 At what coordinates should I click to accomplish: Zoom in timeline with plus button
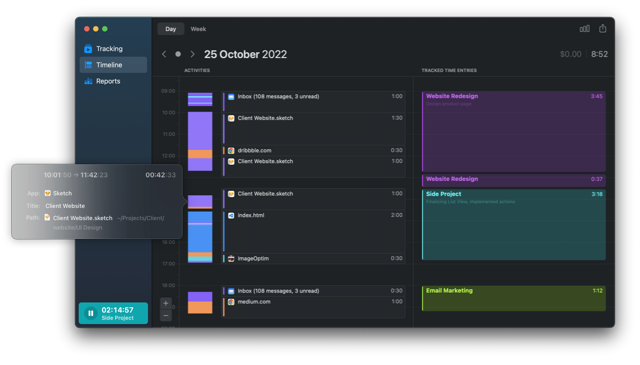[166, 303]
